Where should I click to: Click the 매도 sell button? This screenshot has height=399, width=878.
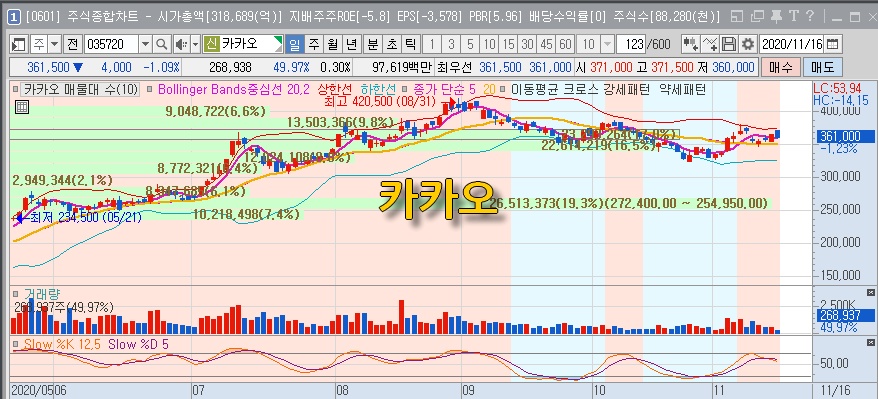pyautogui.click(x=822, y=68)
